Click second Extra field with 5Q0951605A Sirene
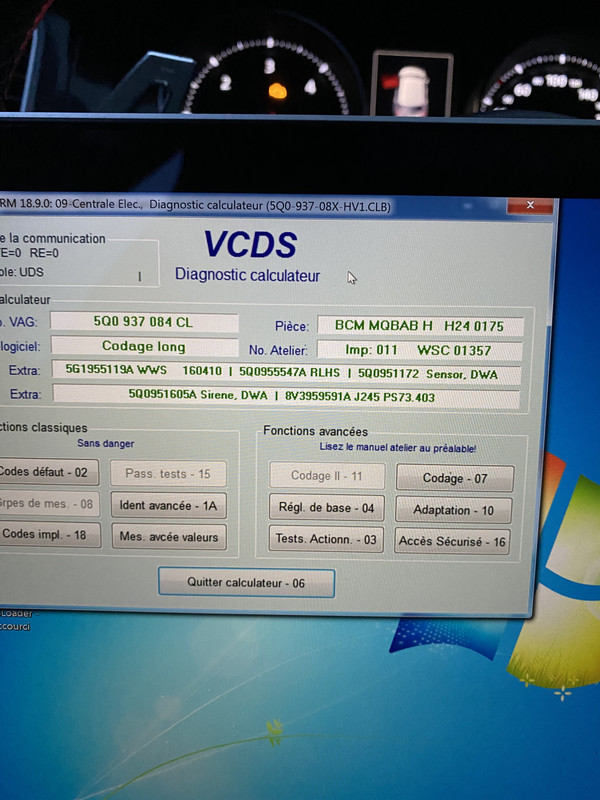This screenshot has height=800, width=600. 286,396
